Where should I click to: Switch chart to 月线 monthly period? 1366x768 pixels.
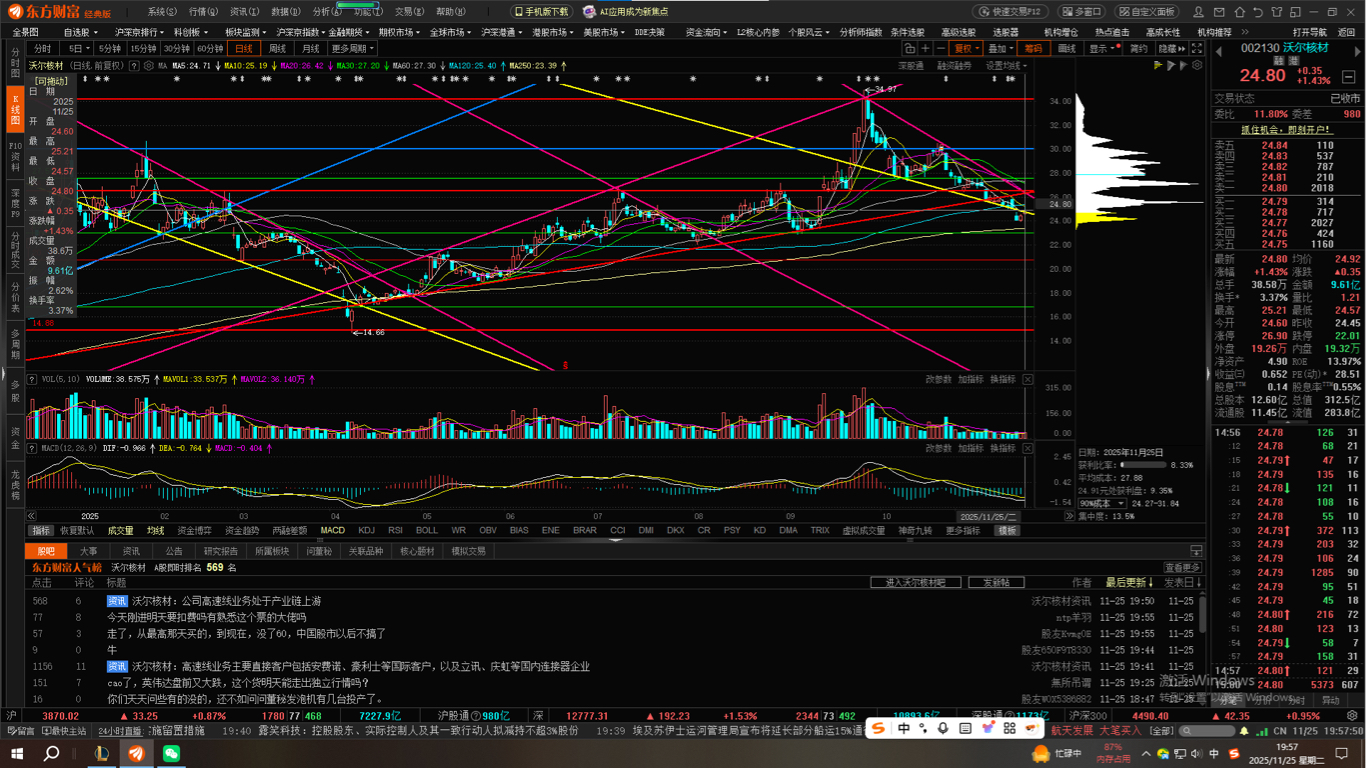(x=311, y=48)
